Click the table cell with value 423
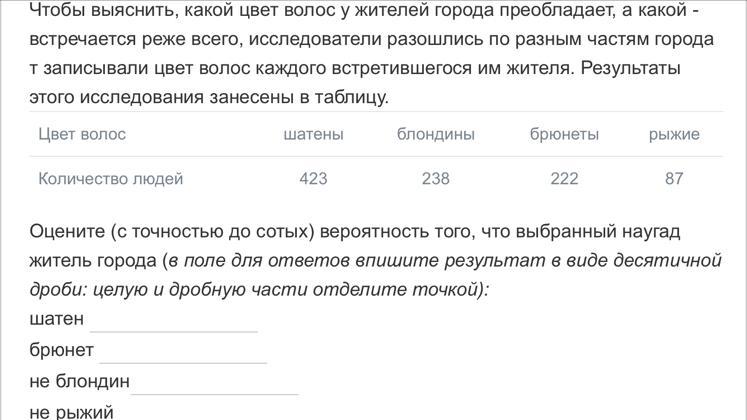 (x=313, y=179)
